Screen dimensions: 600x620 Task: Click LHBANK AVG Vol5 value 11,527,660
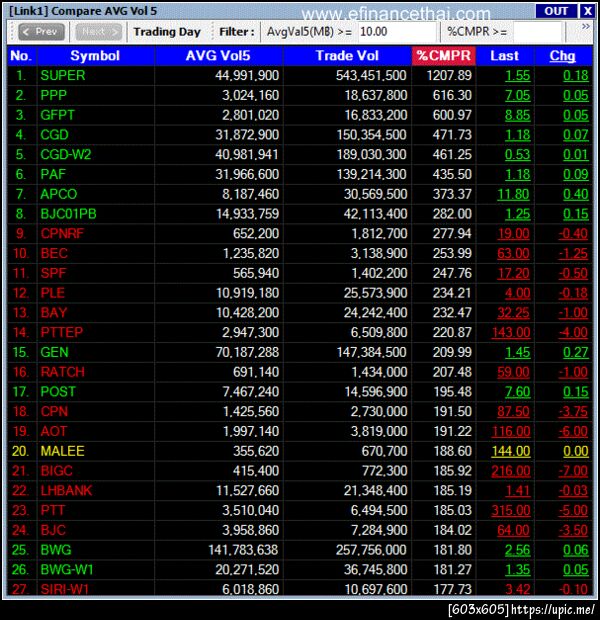(247, 491)
